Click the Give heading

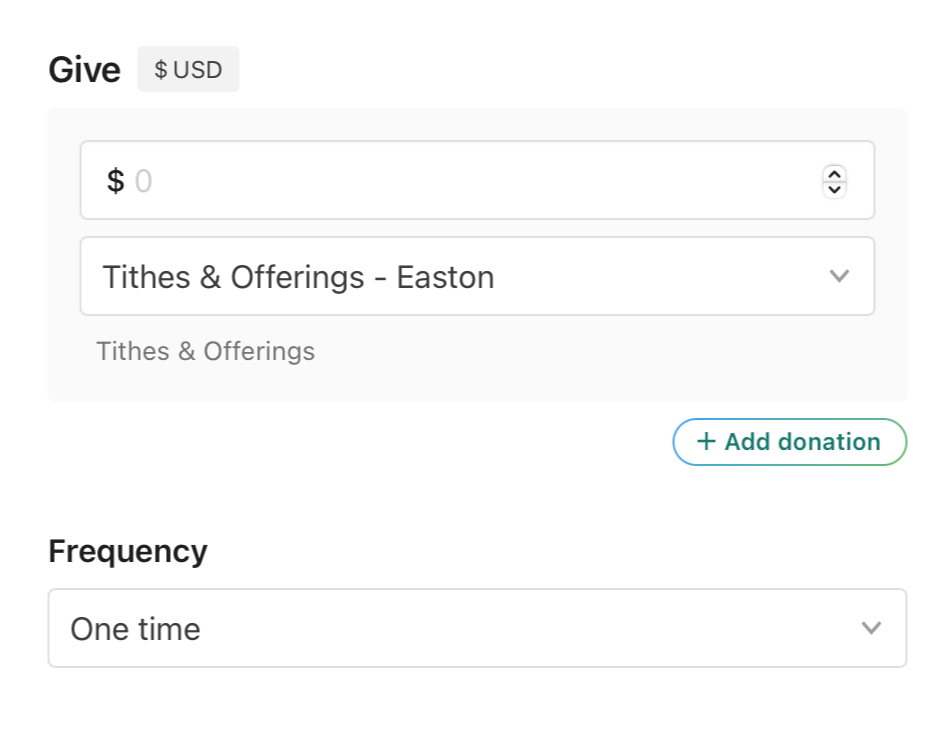click(x=84, y=70)
